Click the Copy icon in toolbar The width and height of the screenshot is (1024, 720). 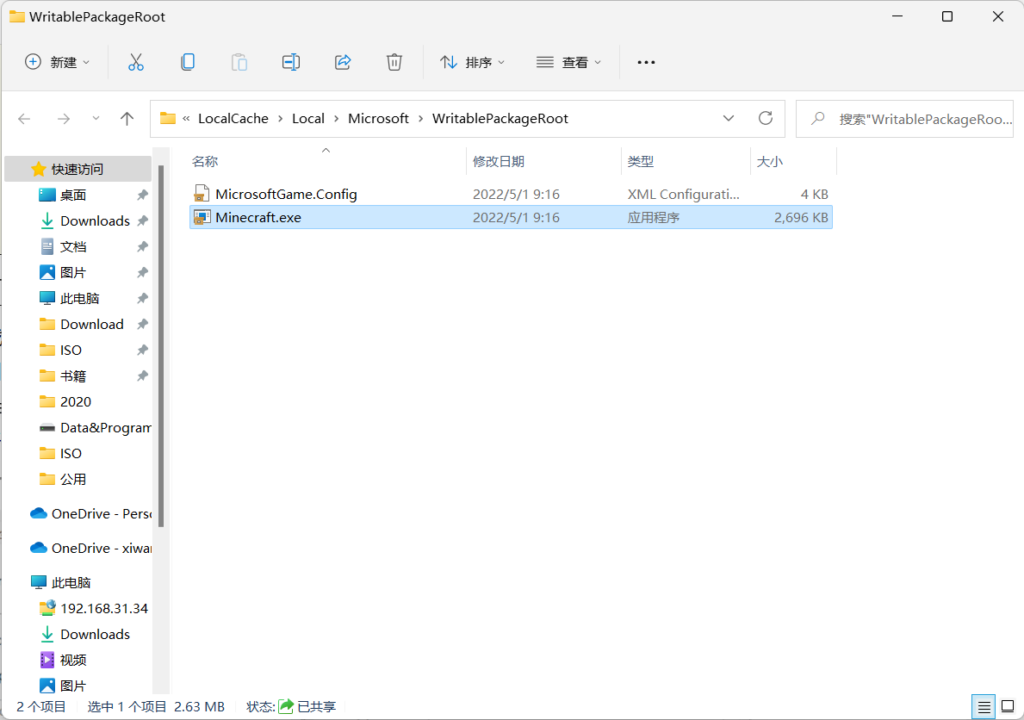coord(187,62)
